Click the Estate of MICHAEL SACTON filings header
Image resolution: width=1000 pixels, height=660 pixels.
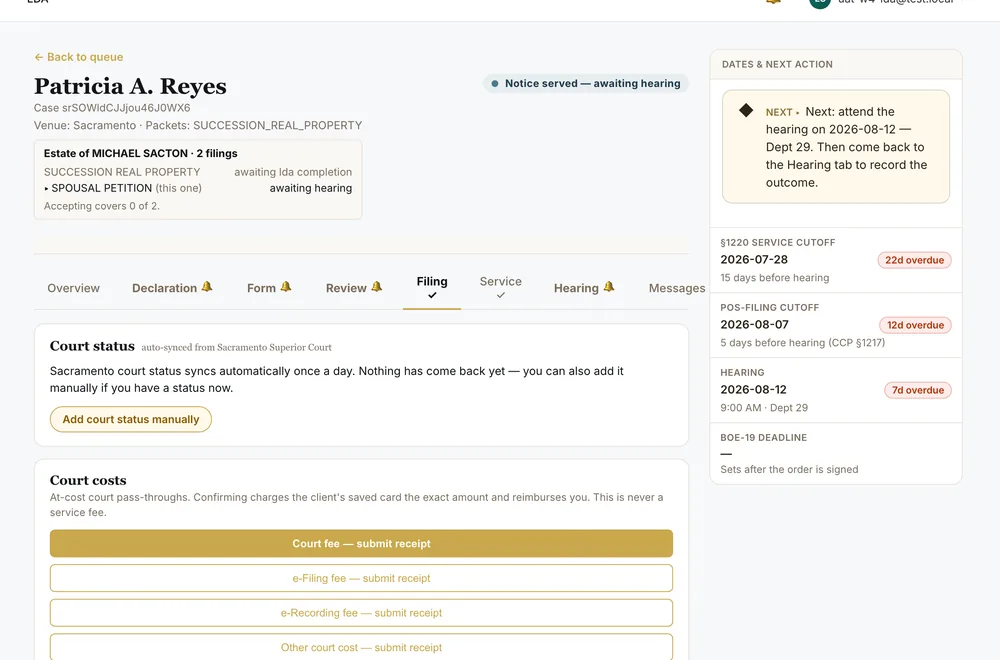tap(140, 153)
